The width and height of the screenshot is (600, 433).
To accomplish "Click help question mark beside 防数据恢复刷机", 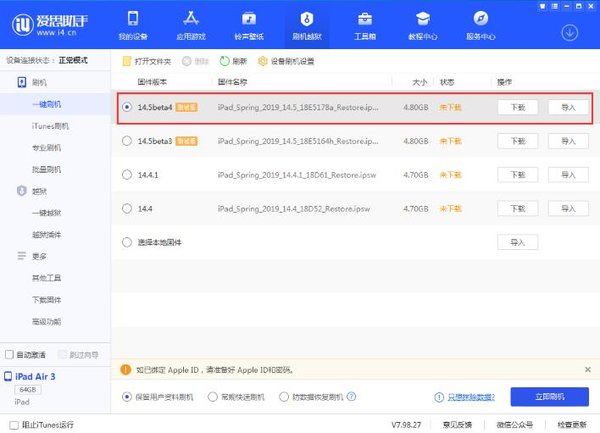I will point(351,397).
